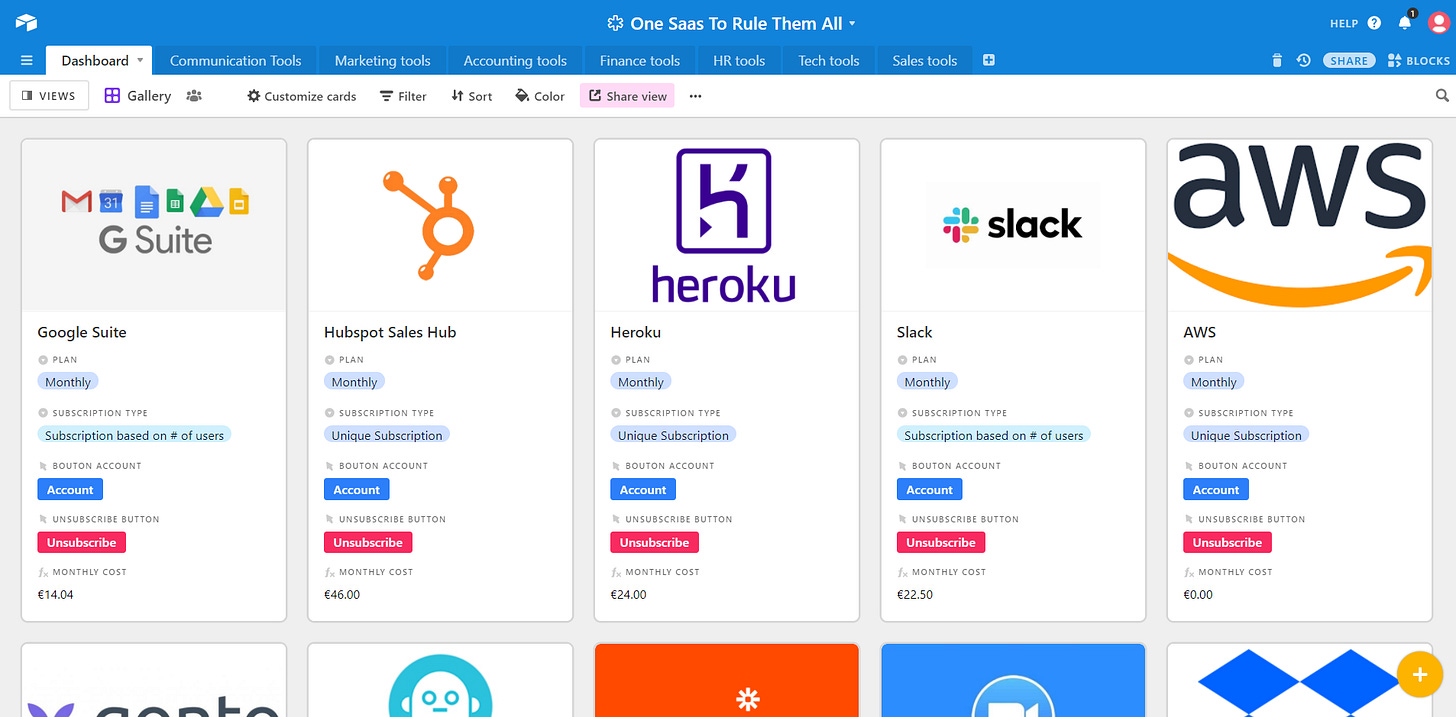Viewport: 1456px width, 717px height.
Task: Click Unique Subscription tag on AWS card
Action: coord(1246,435)
